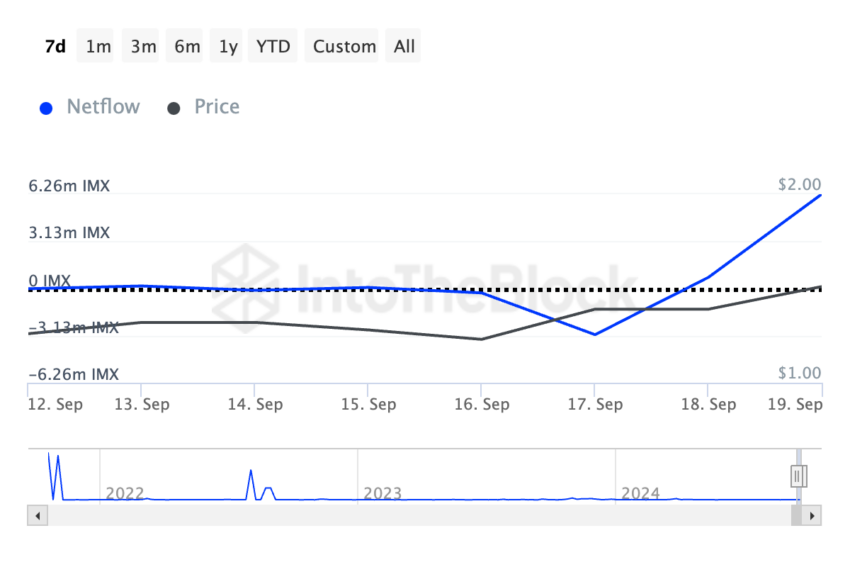Show All available history

404,46
